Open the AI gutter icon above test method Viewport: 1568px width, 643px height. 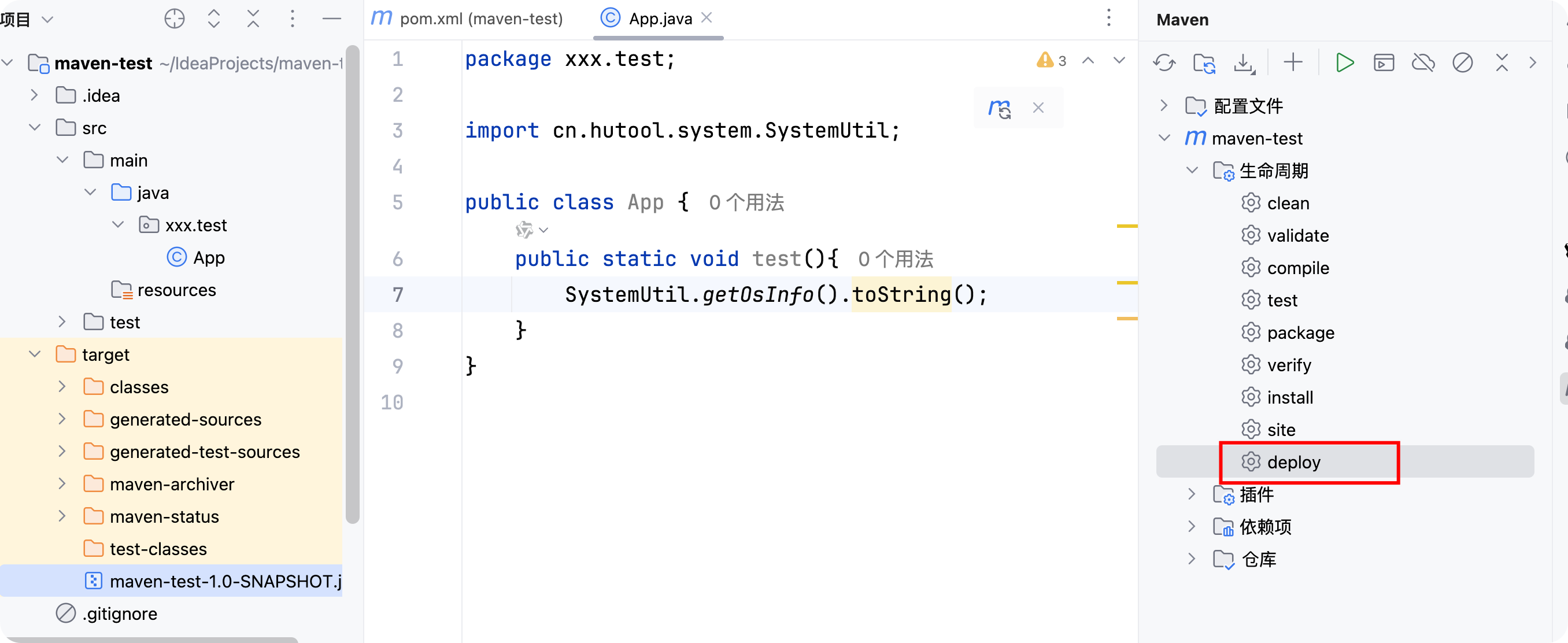[524, 230]
